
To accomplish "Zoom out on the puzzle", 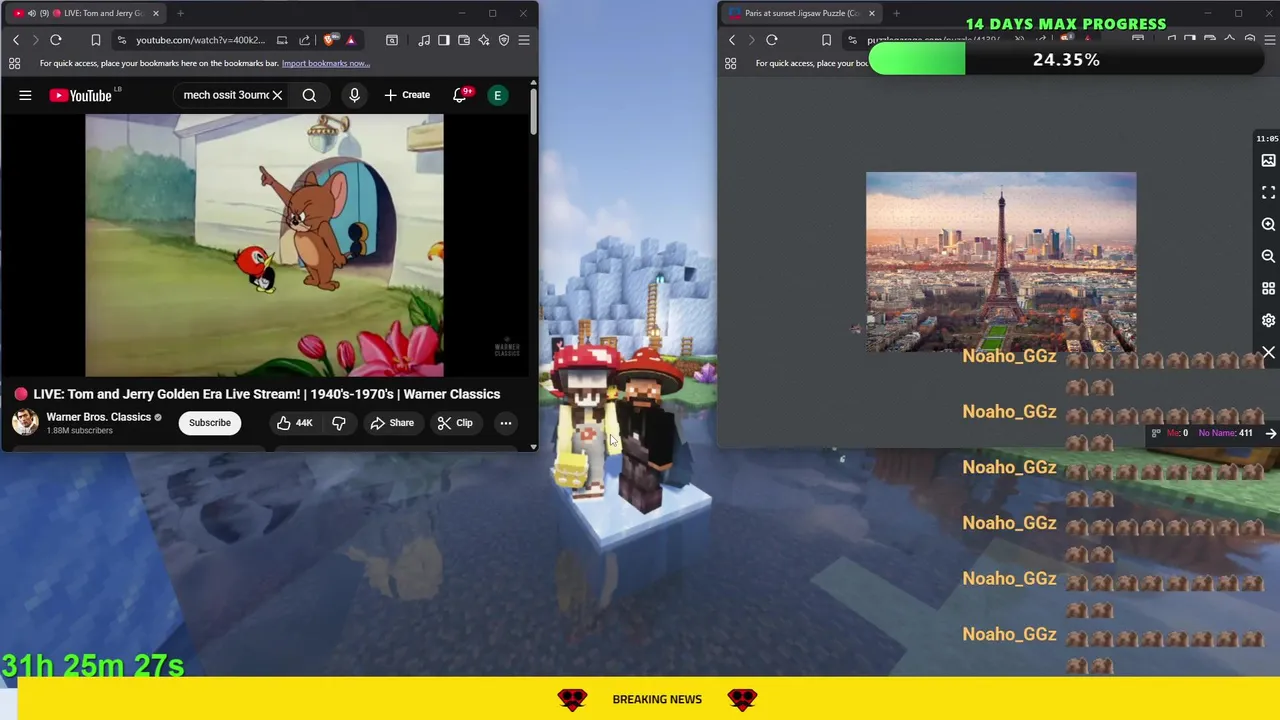I will (x=1268, y=256).
